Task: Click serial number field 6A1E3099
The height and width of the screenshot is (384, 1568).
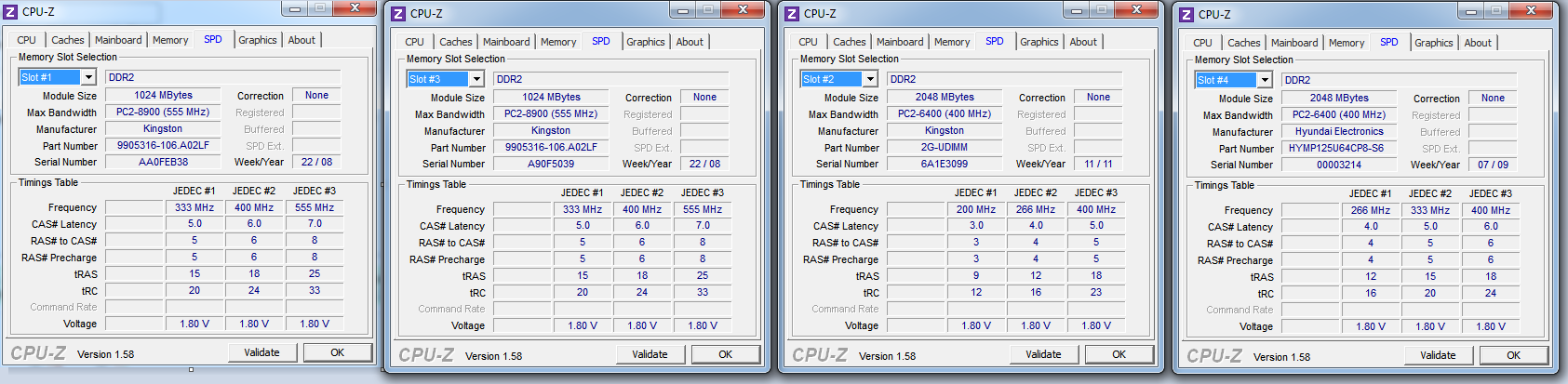Action: point(945,164)
